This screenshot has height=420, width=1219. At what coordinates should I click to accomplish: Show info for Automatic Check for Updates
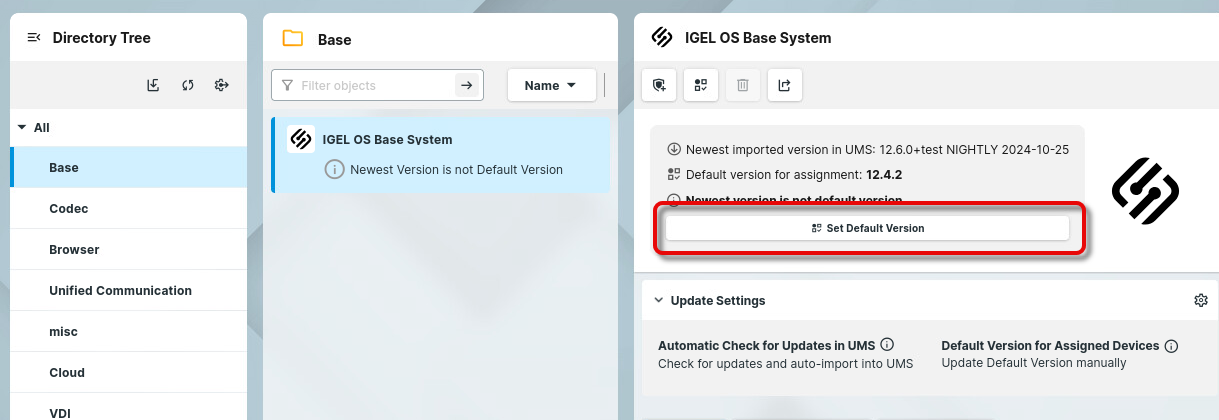pos(887,345)
